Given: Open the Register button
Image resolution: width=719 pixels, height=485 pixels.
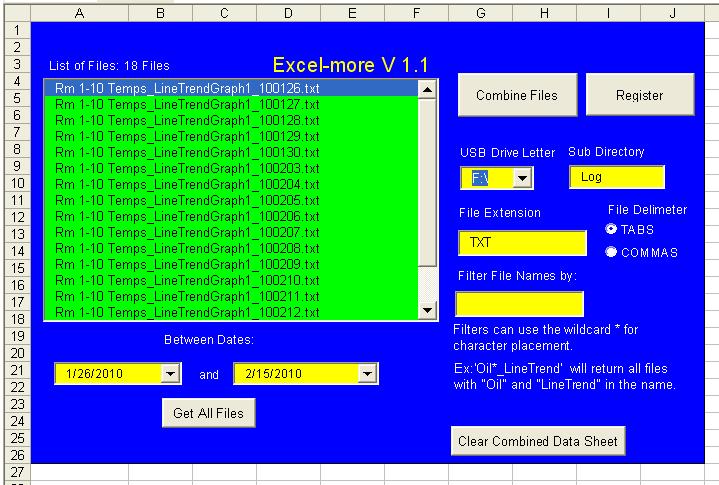Looking at the screenshot, I should point(640,95).
